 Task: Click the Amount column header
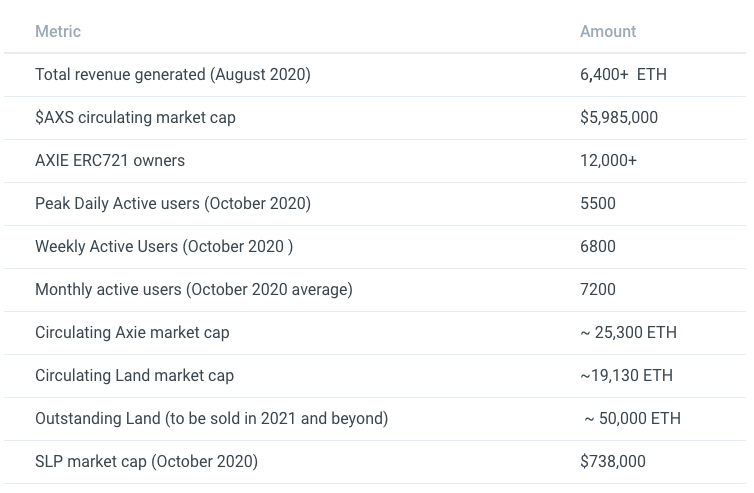point(608,32)
